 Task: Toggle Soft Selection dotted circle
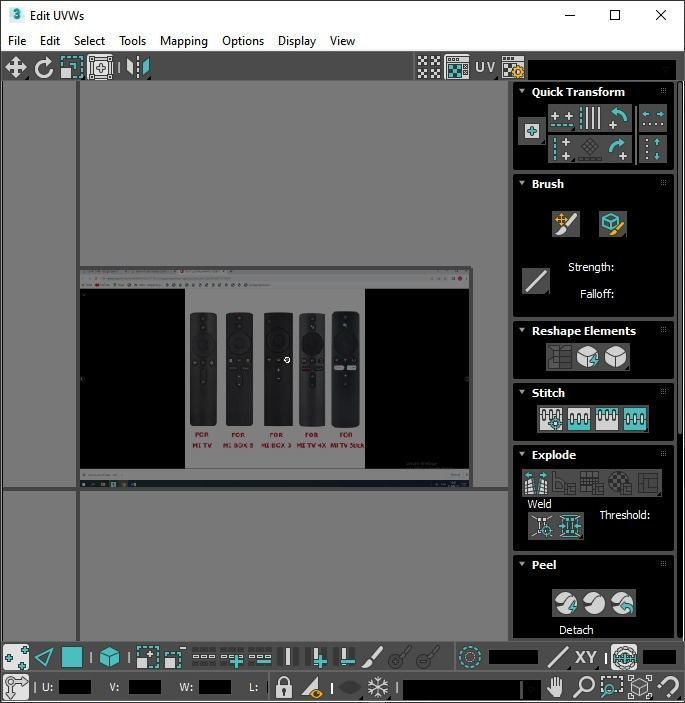(x=470, y=658)
